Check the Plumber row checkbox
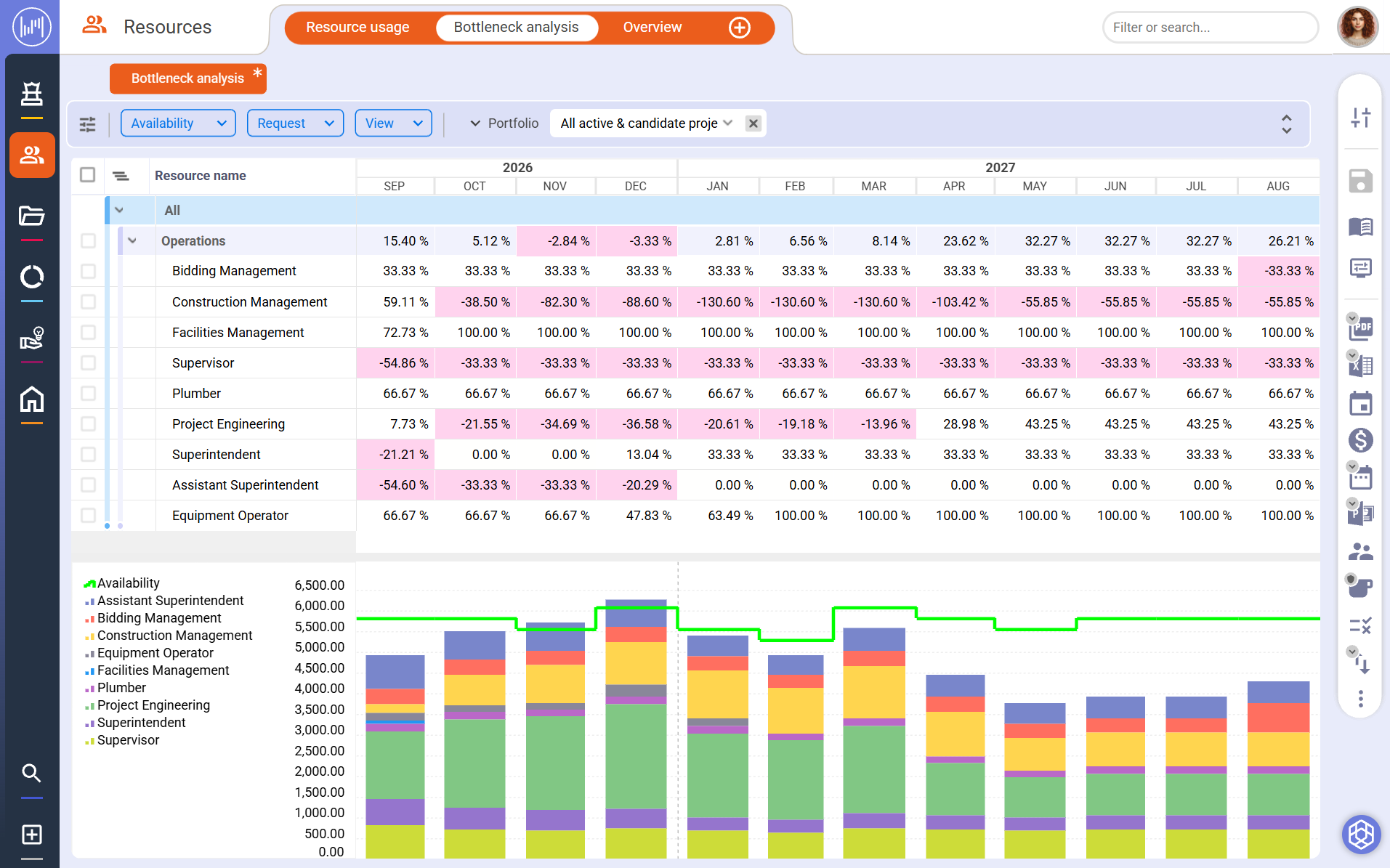 88,393
